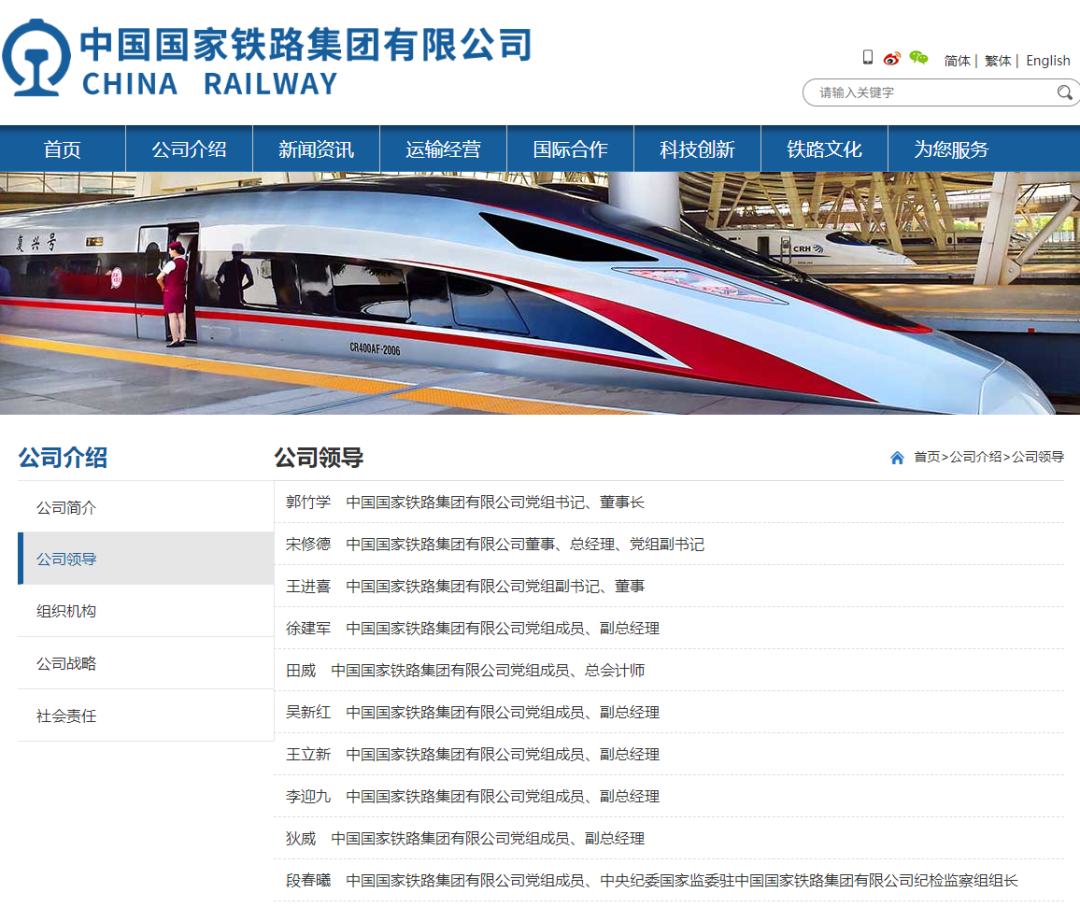This screenshot has height=921, width=1080.
Task: Open the Weibo icon link
Action: point(892,59)
